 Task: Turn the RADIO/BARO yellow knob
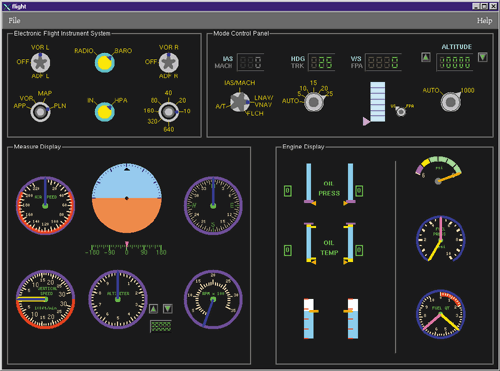(x=105, y=63)
